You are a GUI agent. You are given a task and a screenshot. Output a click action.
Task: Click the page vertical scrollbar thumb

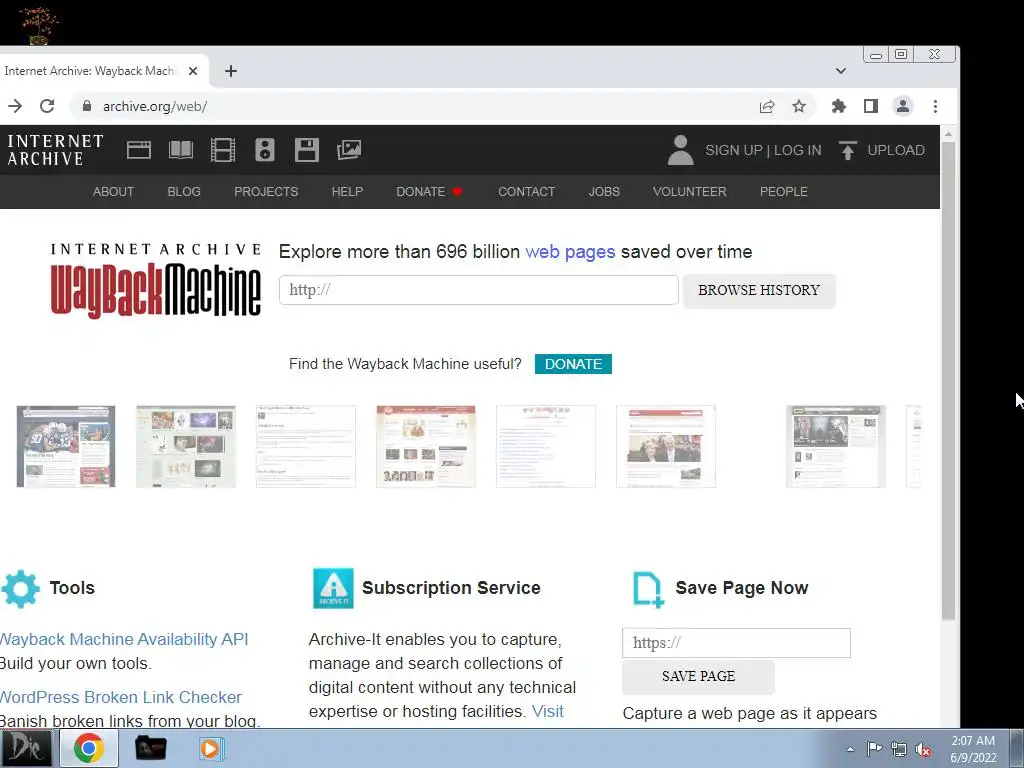(948, 380)
